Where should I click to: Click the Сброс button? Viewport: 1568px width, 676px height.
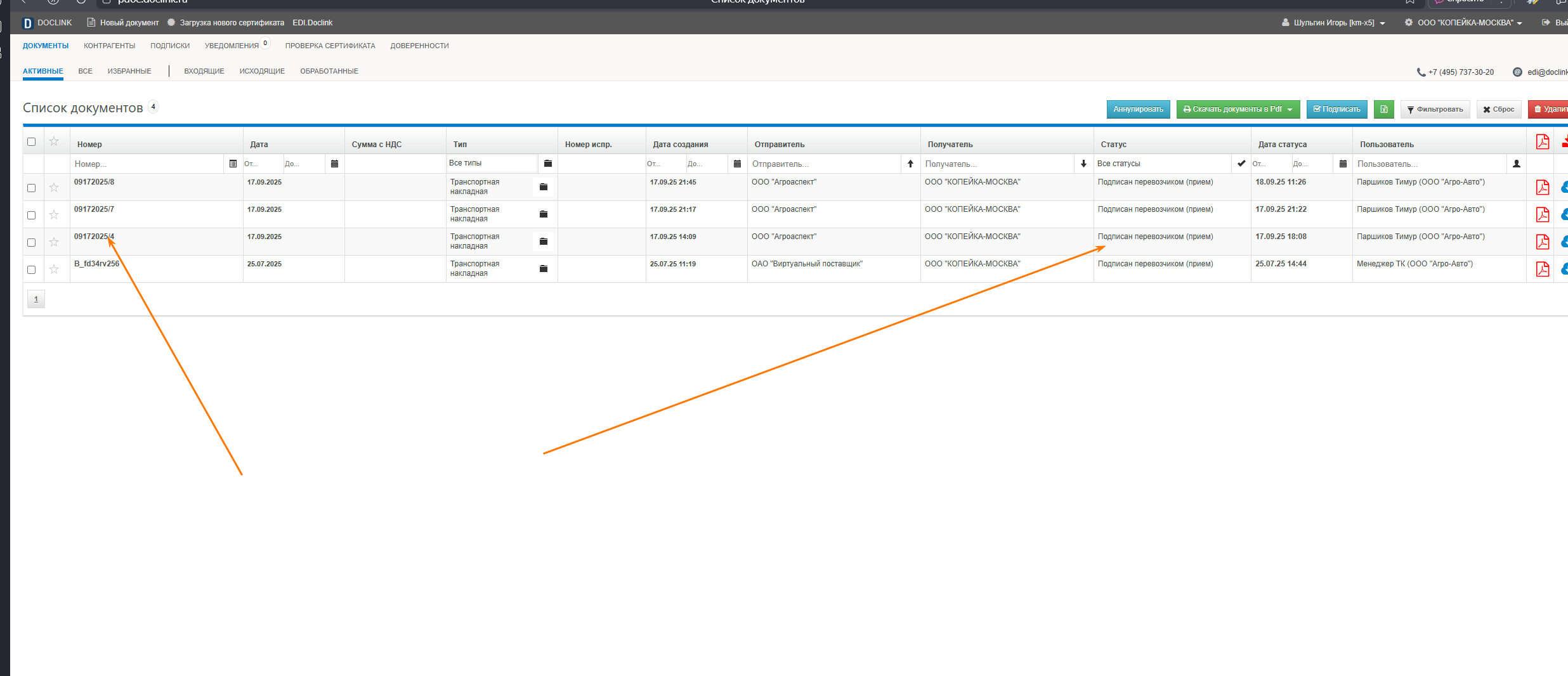coord(1498,109)
